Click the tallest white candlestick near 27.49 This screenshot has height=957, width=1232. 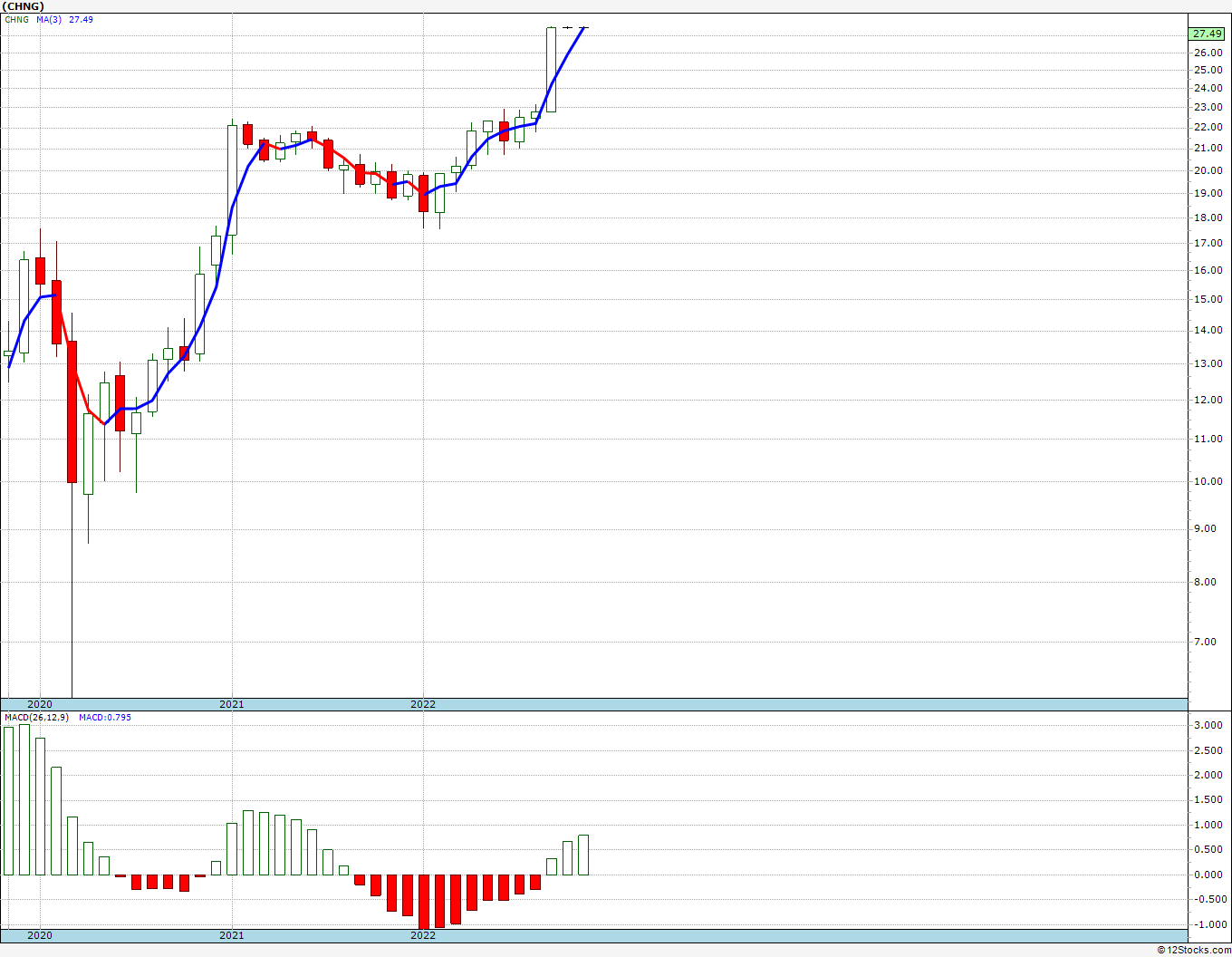tap(551, 70)
